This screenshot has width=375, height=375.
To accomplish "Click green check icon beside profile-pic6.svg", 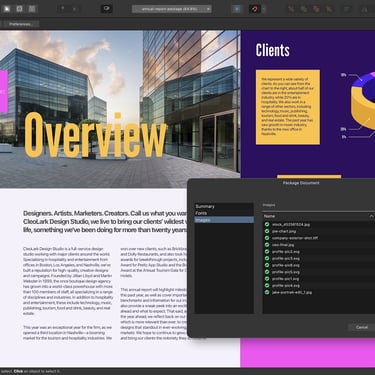I will (267, 265).
